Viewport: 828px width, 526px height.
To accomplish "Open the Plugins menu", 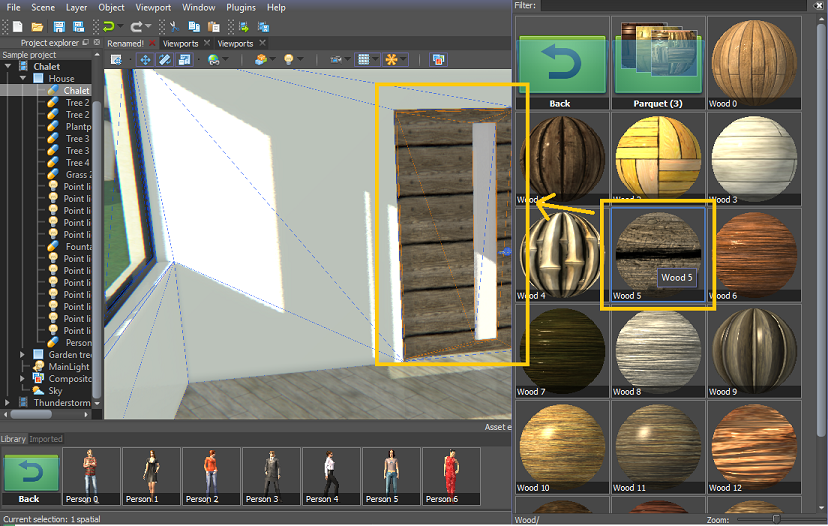I will [240, 7].
